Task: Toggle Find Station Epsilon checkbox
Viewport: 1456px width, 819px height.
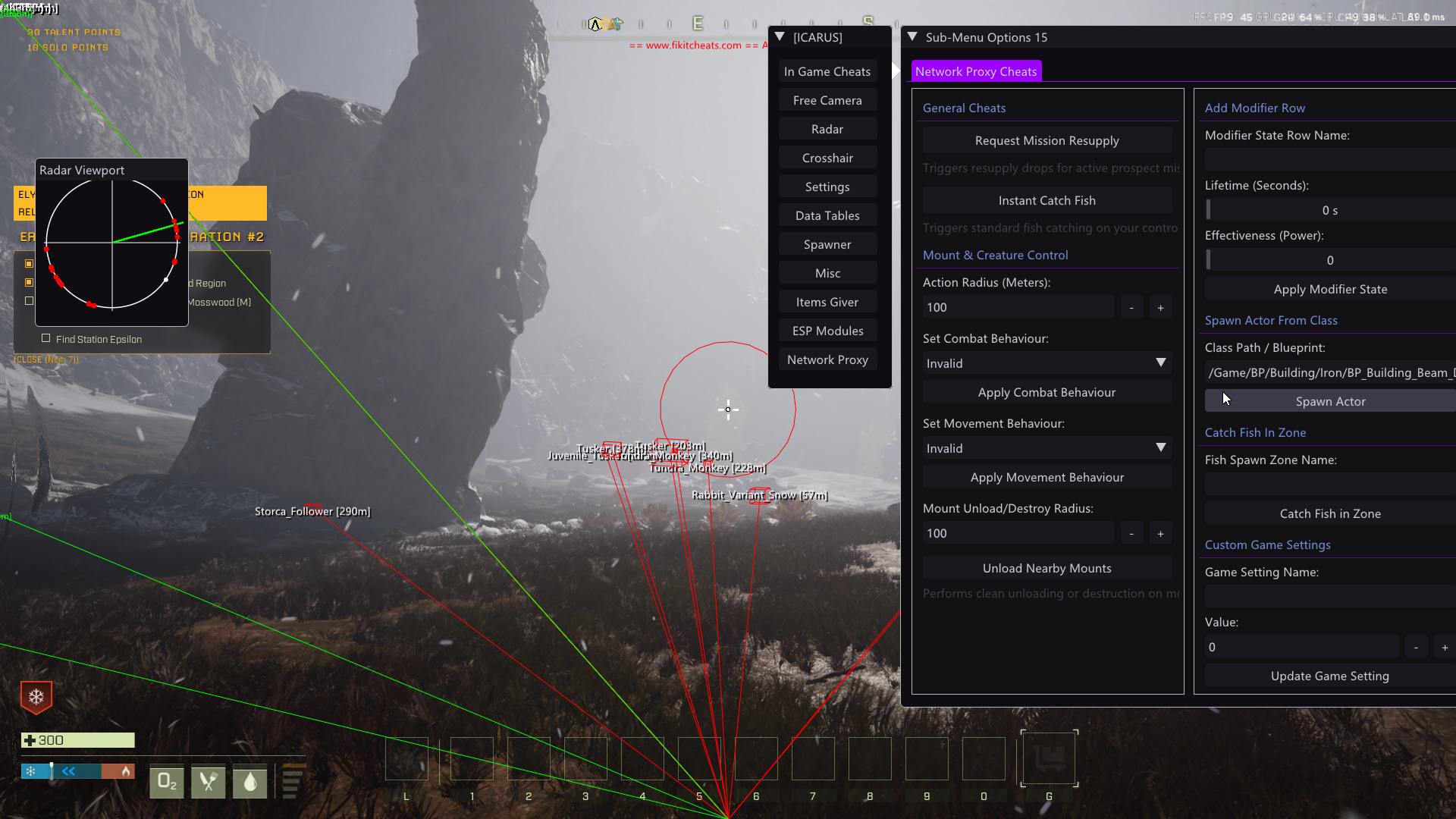Action: 46,338
